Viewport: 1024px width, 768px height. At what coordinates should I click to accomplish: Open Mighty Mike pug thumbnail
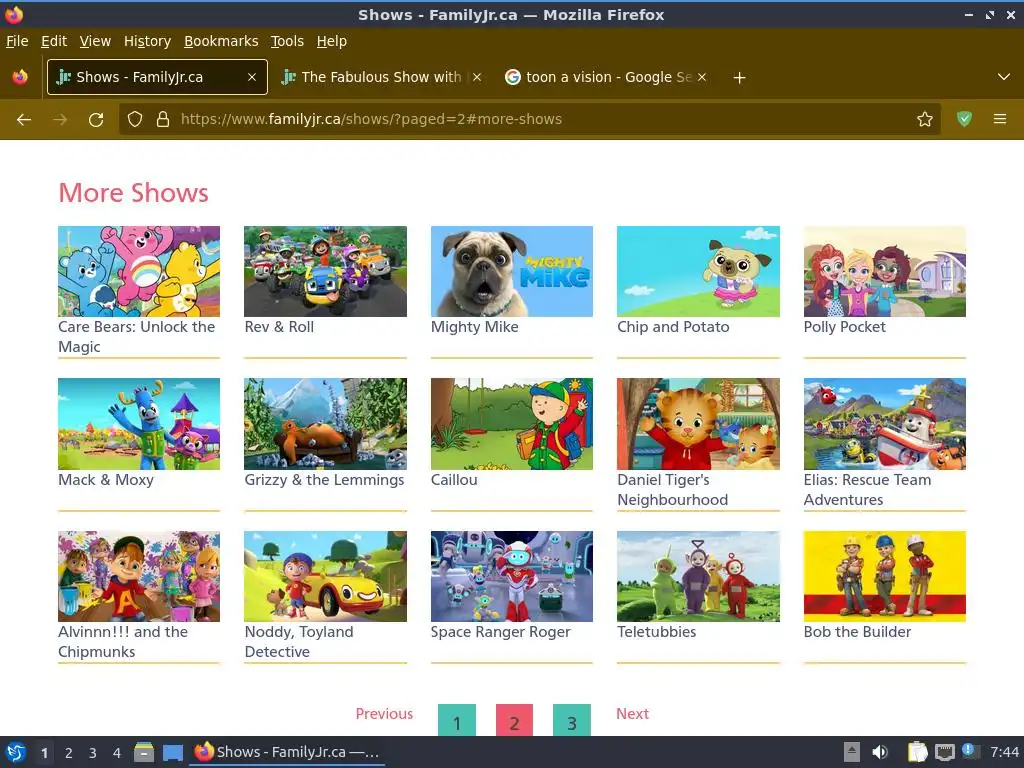click(x=512, y=272)
